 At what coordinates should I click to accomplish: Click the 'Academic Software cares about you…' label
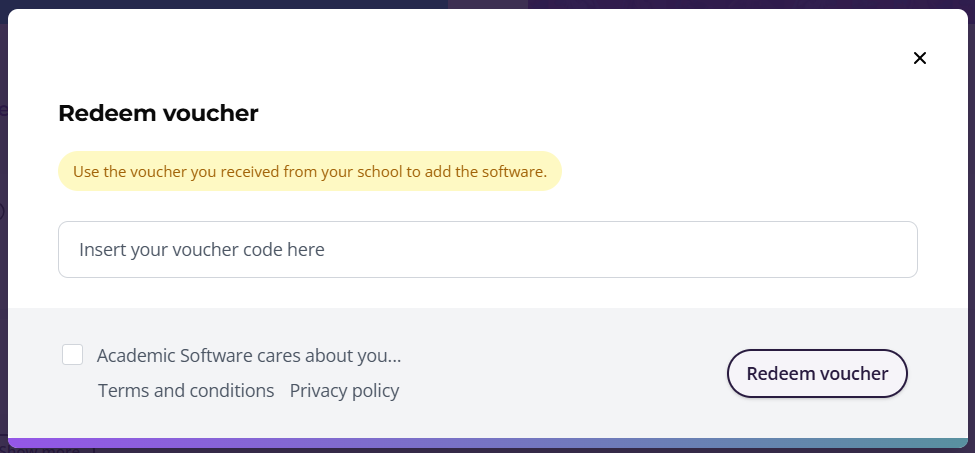coord(248,355)
